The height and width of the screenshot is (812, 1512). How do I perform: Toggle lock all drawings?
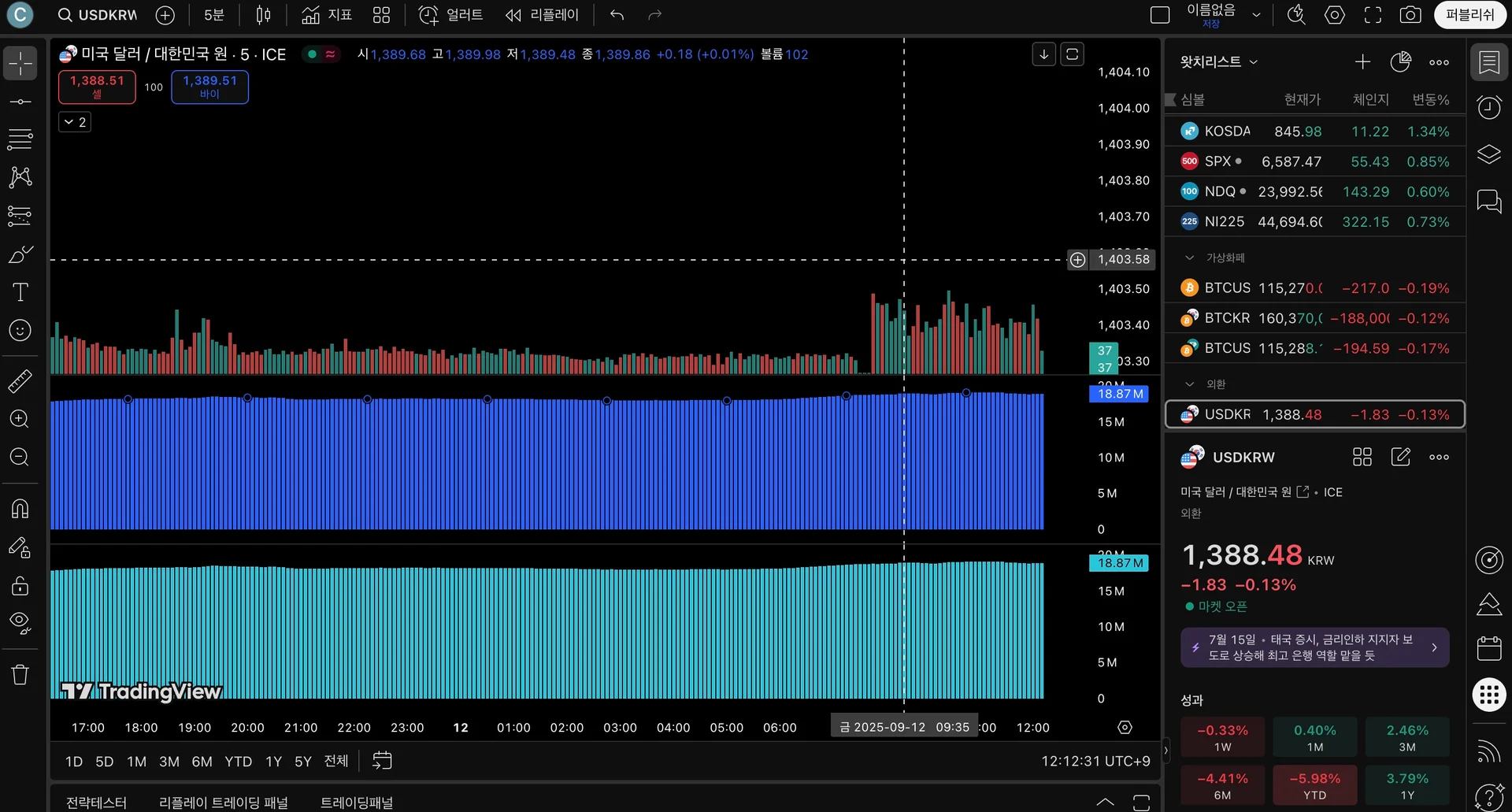(x=20, y=585)
